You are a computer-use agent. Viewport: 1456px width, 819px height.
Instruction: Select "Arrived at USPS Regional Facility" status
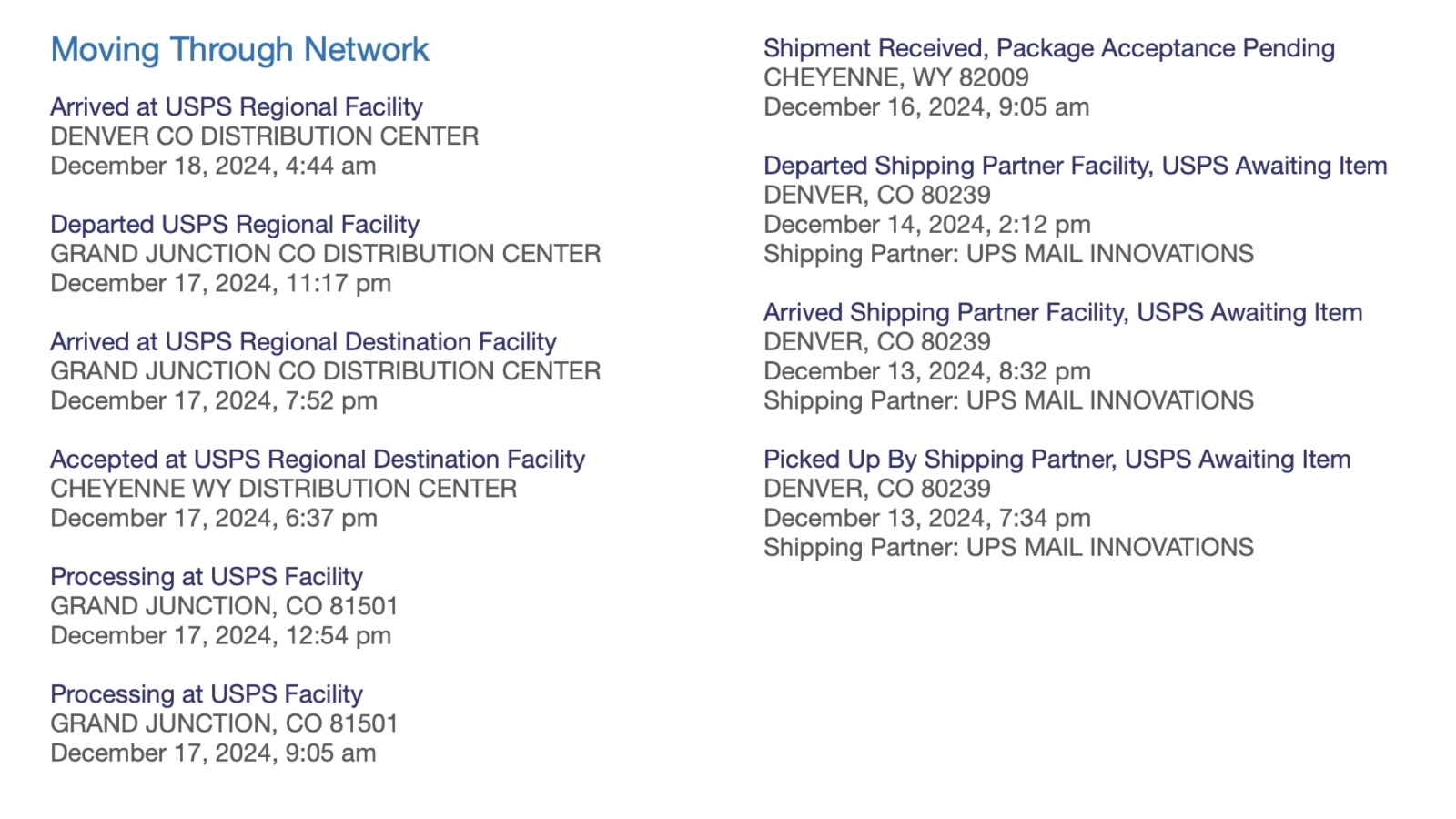click(x=237, y=107)
